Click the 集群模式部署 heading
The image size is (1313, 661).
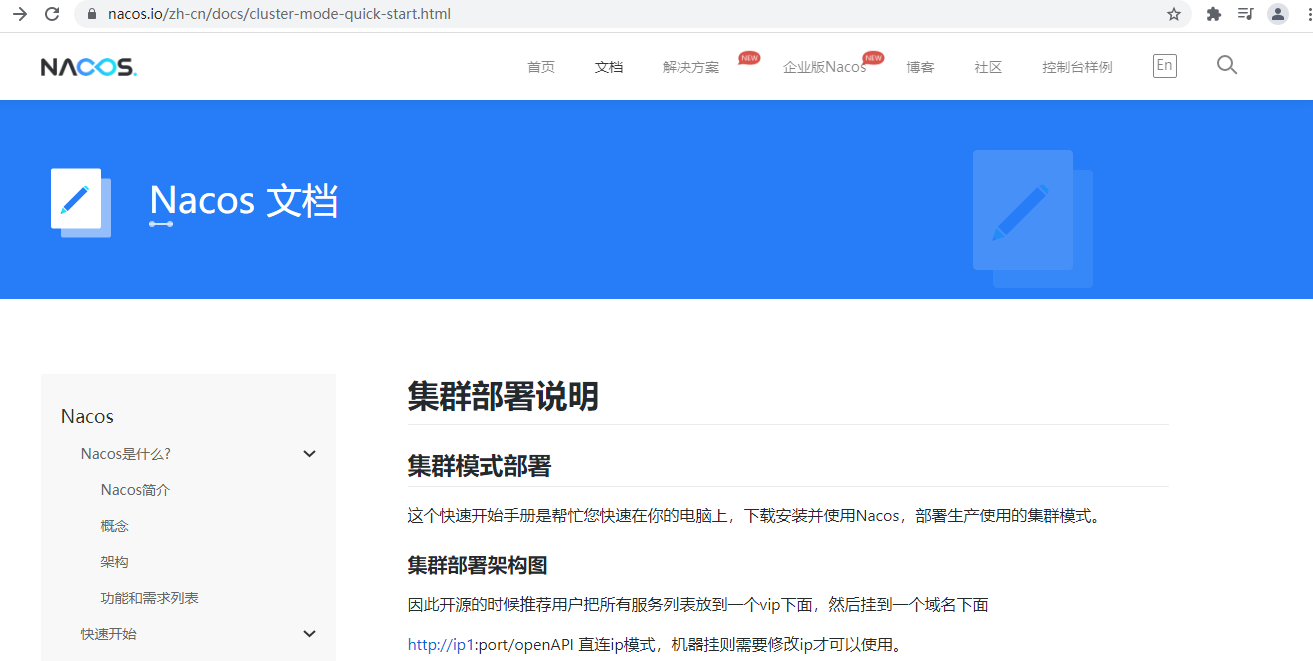479,466
